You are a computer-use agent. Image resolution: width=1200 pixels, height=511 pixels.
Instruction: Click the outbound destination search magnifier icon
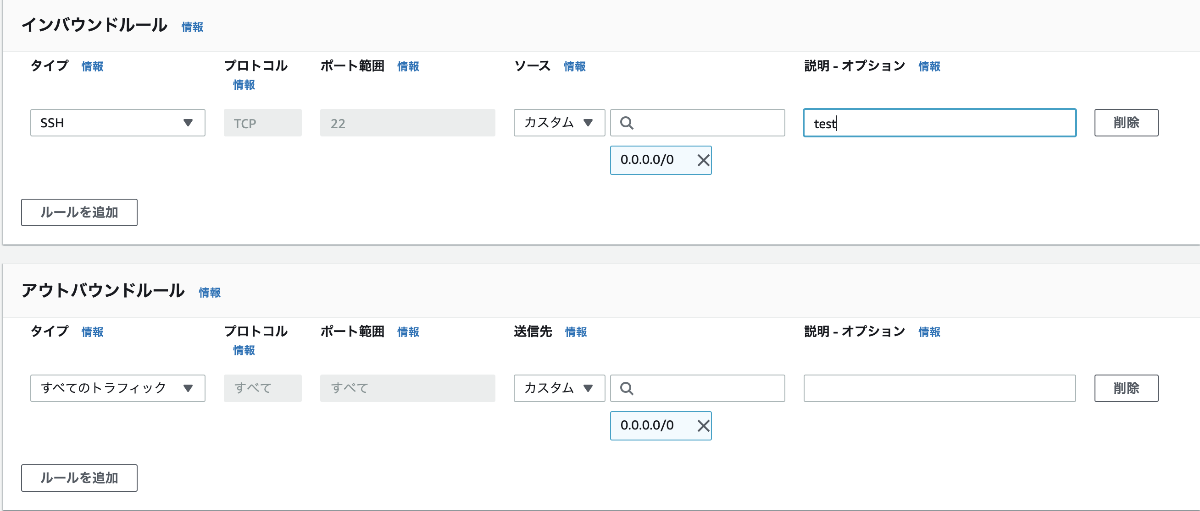627,388
